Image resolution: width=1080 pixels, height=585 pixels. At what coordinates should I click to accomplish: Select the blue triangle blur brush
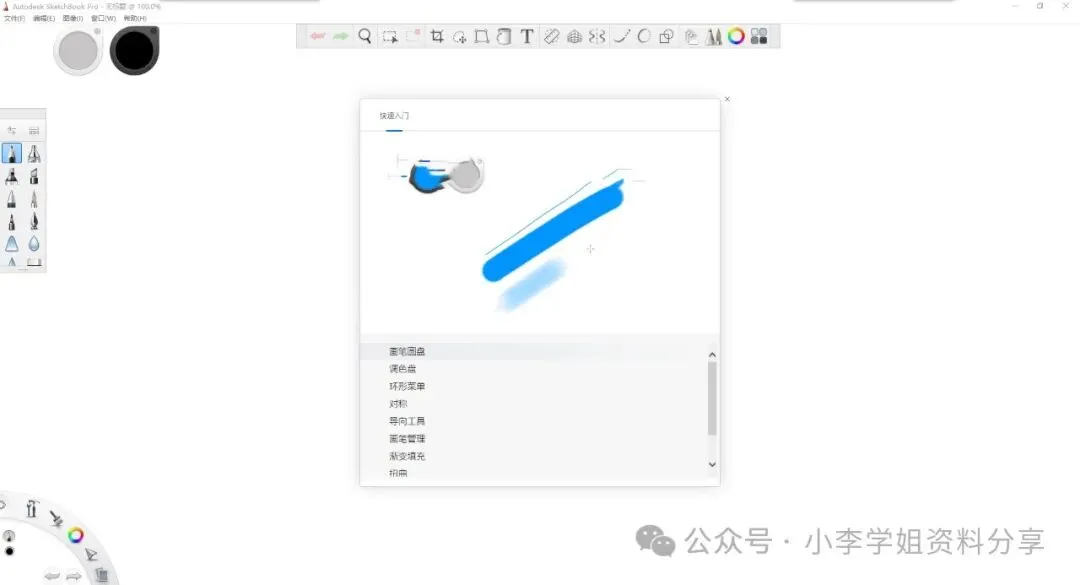pyautogui.click(x=12, y=244)
